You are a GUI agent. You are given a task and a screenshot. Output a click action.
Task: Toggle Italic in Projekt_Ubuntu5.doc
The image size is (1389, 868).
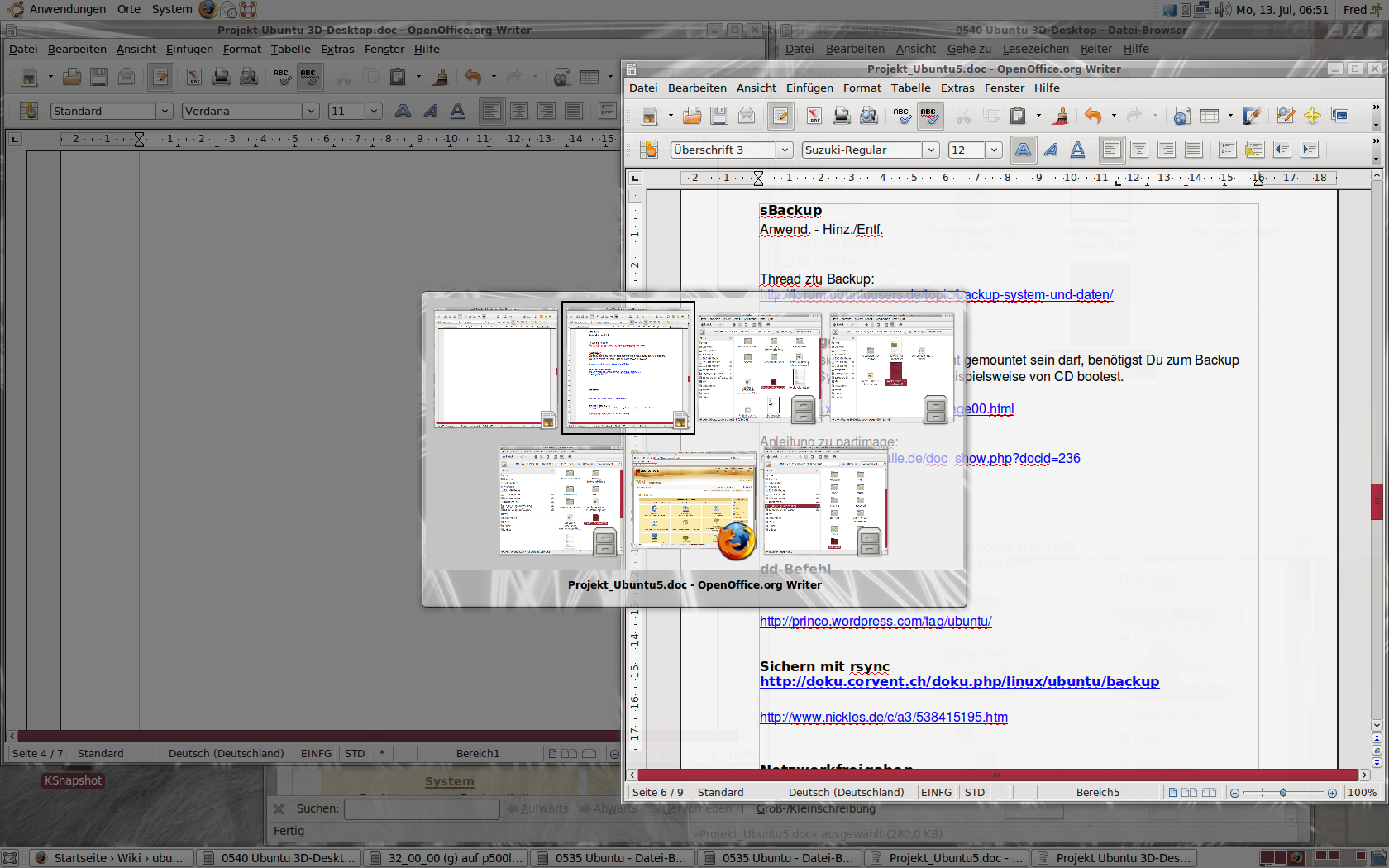[x=1051, y=150]
